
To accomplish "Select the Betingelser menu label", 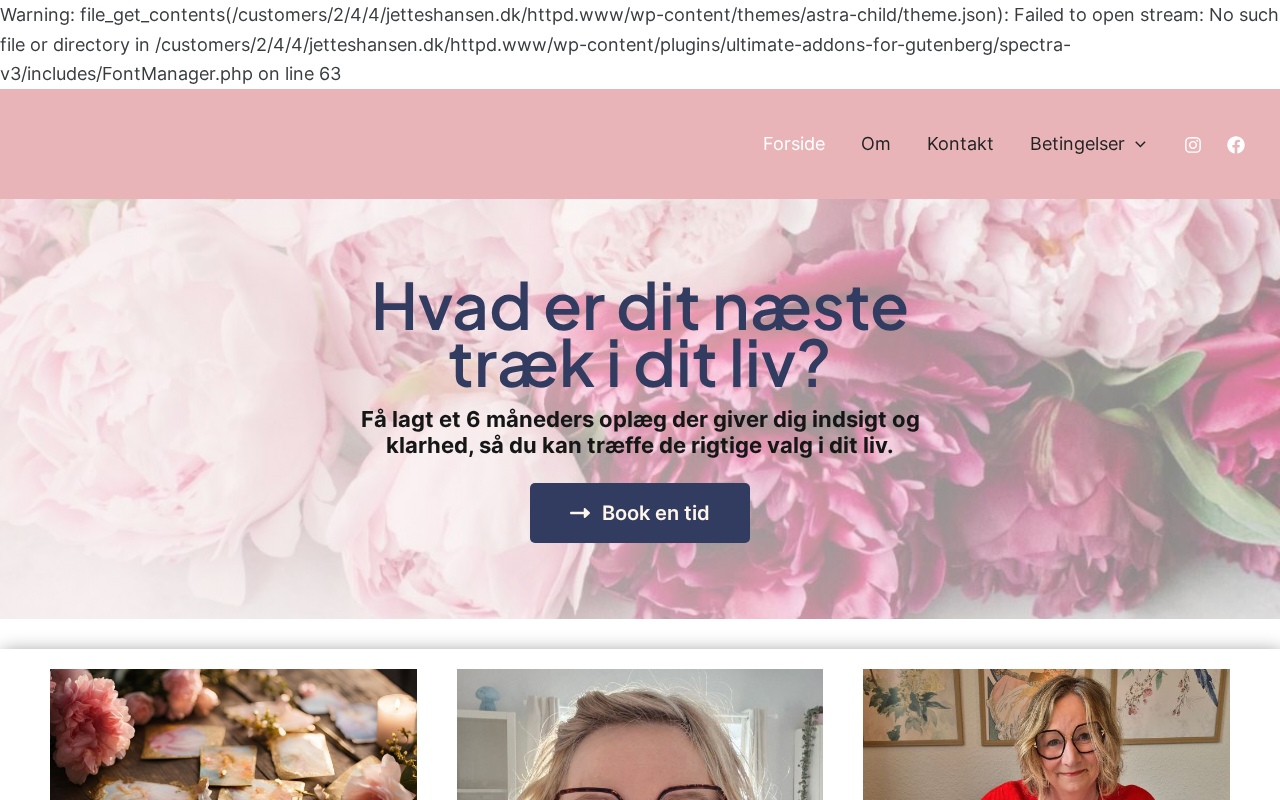I will [x=1077, y=144].
